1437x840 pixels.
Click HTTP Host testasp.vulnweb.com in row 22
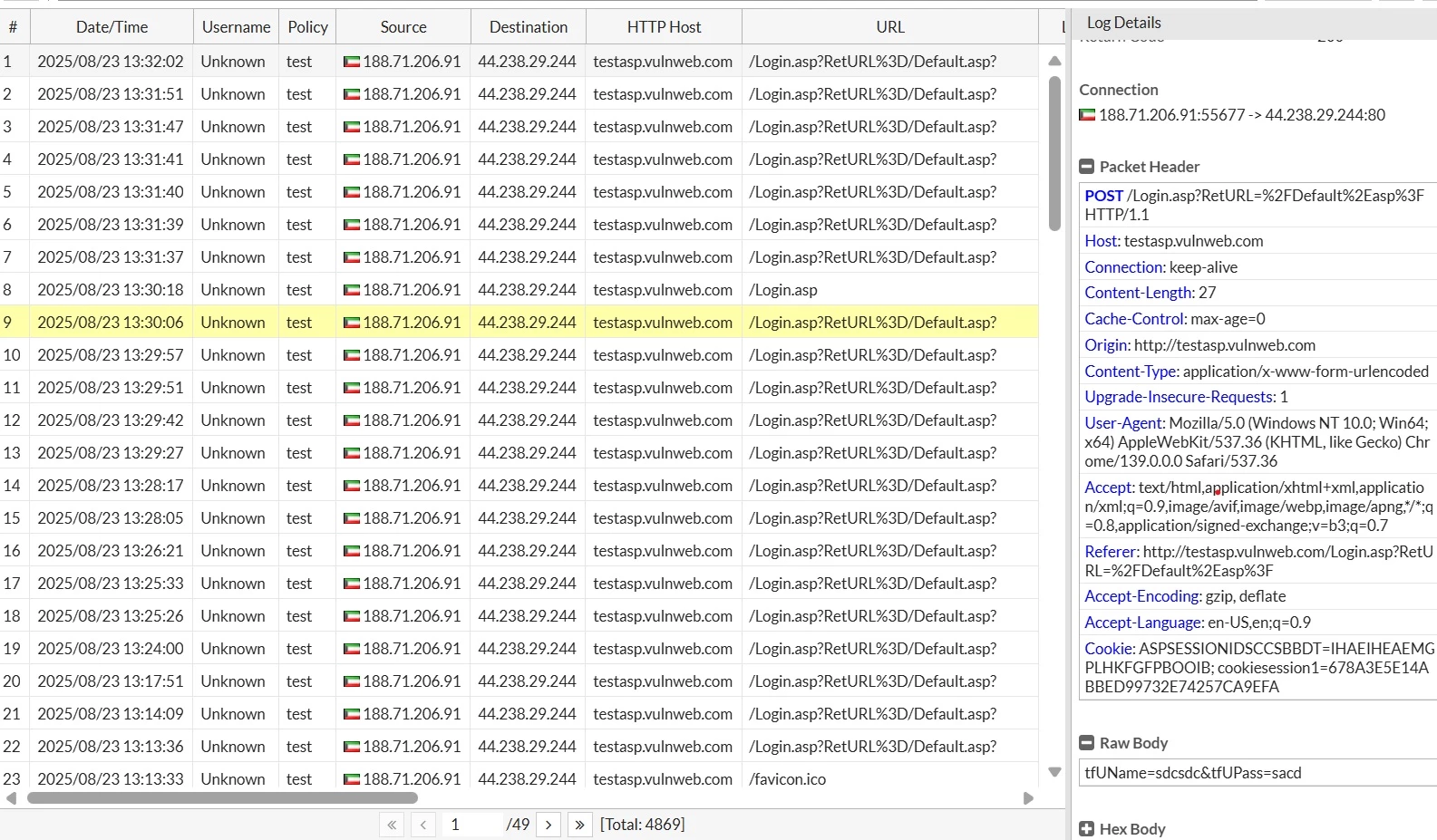pos(663,747)
